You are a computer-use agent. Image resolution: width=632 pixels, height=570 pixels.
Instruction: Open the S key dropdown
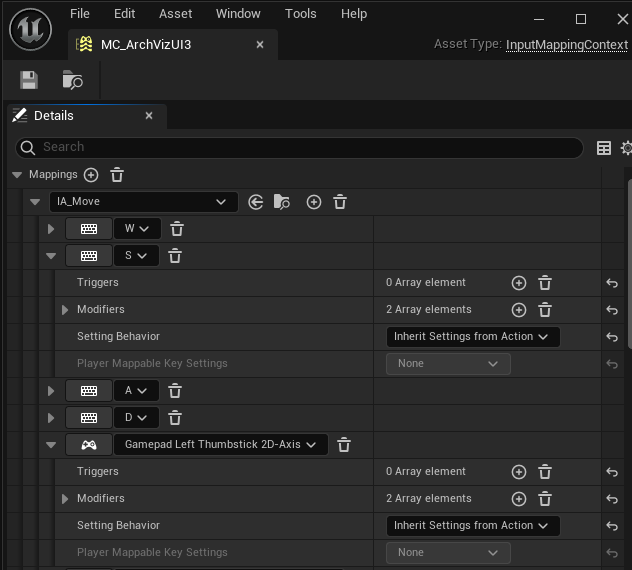coord(136,256)
